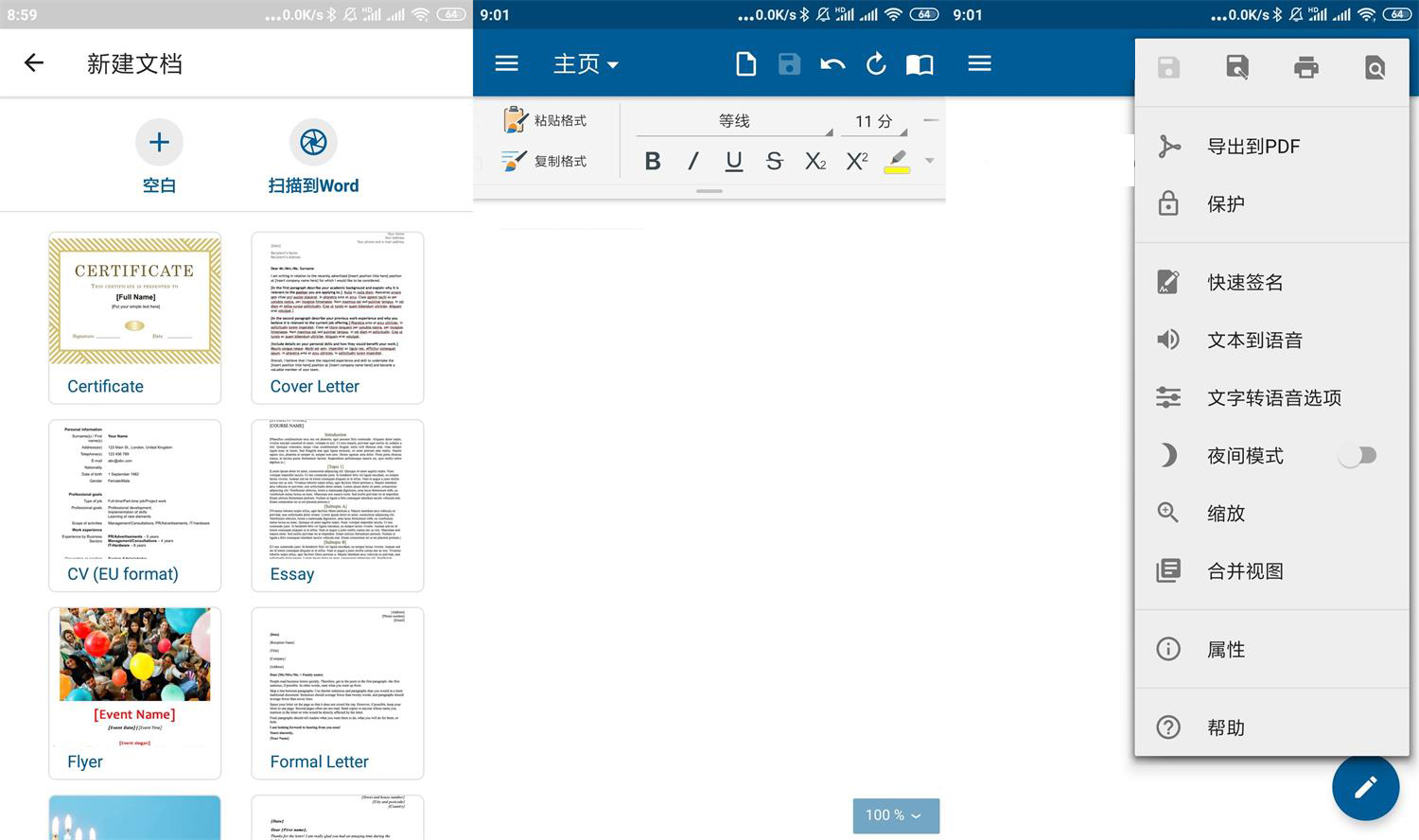Expand the 主页 tab dropdown
This screenshot has height=840, width=1419.
[586, 63]
